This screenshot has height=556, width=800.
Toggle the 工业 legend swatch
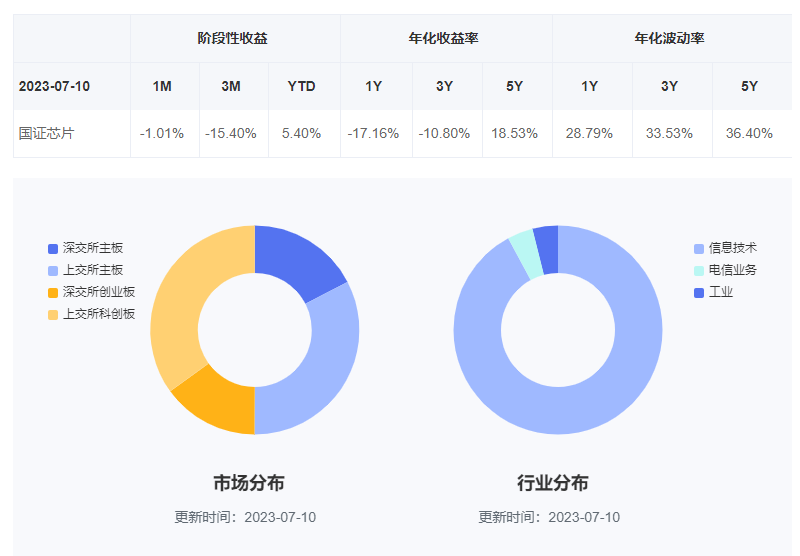point(699,293)
